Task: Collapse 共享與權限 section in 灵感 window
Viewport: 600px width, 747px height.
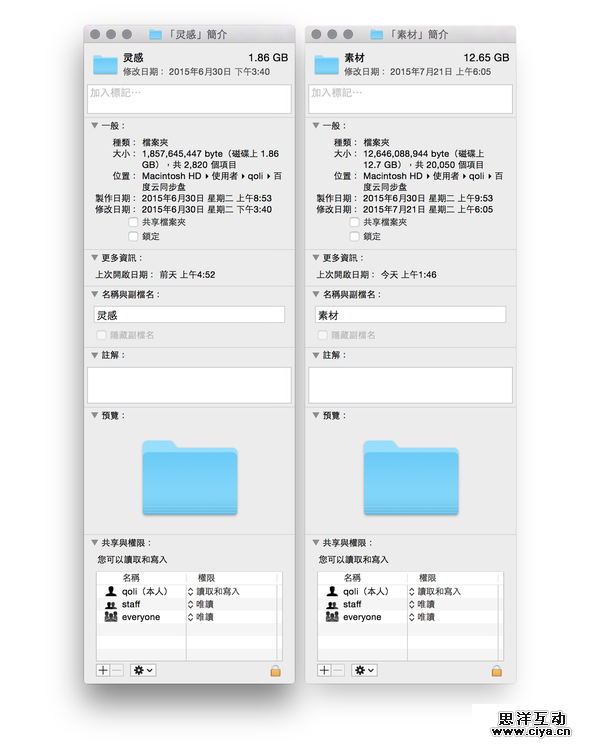Action: coord(95,543)
